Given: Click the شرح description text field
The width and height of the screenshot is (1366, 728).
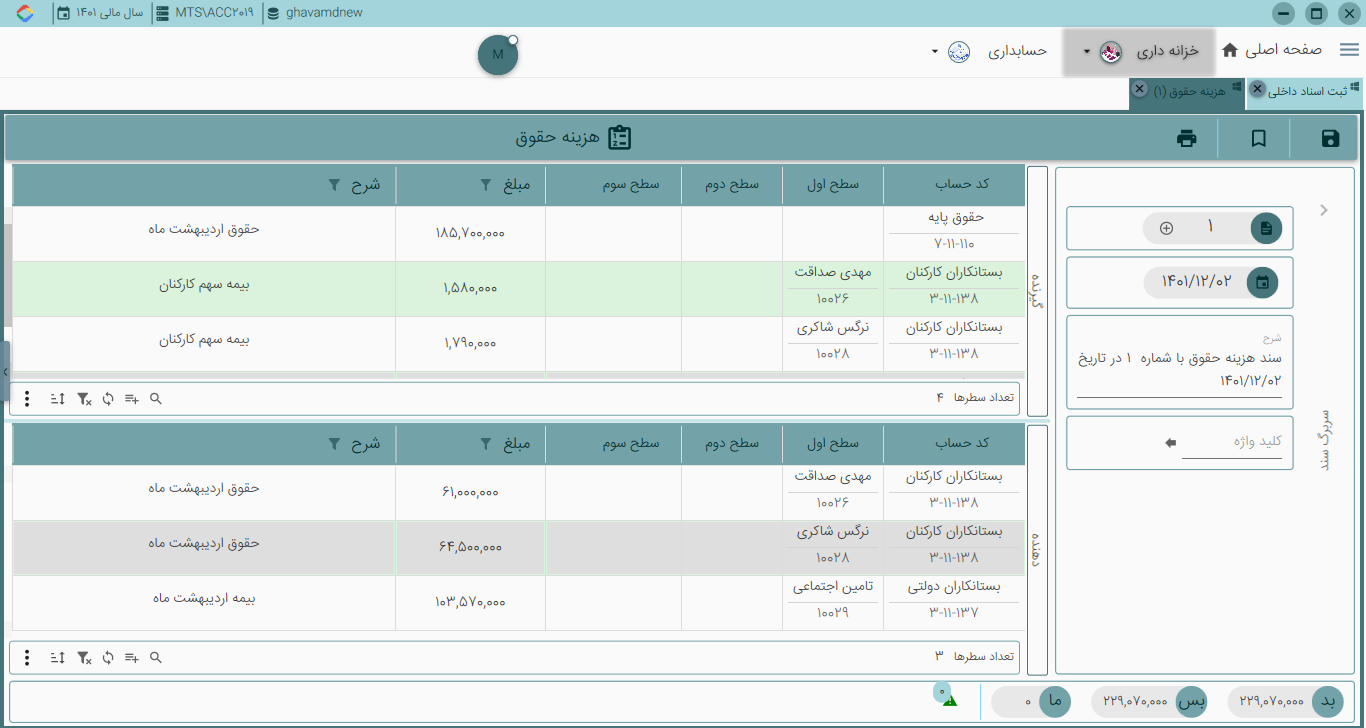Looking at the screenshot, I should coord(1180,369).
